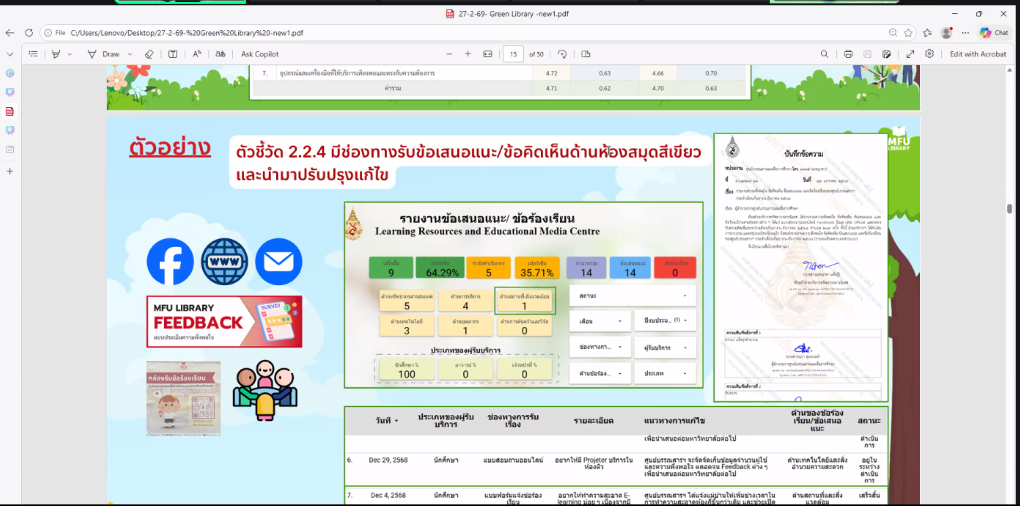Enter full screen with the expand arrows

(x=911, y=54)
